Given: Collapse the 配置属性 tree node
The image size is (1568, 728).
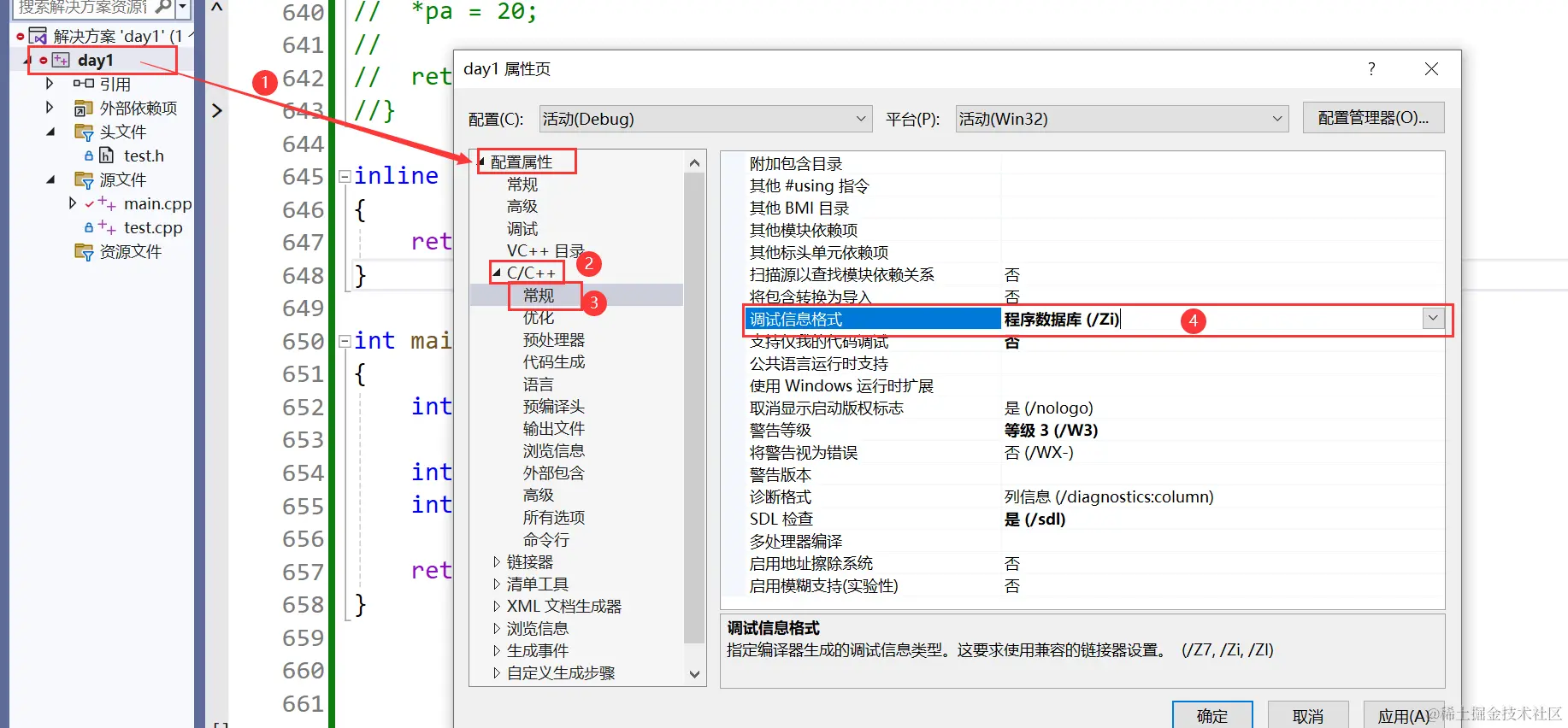Looking at the screenshot, I should [x=481, y=161].
